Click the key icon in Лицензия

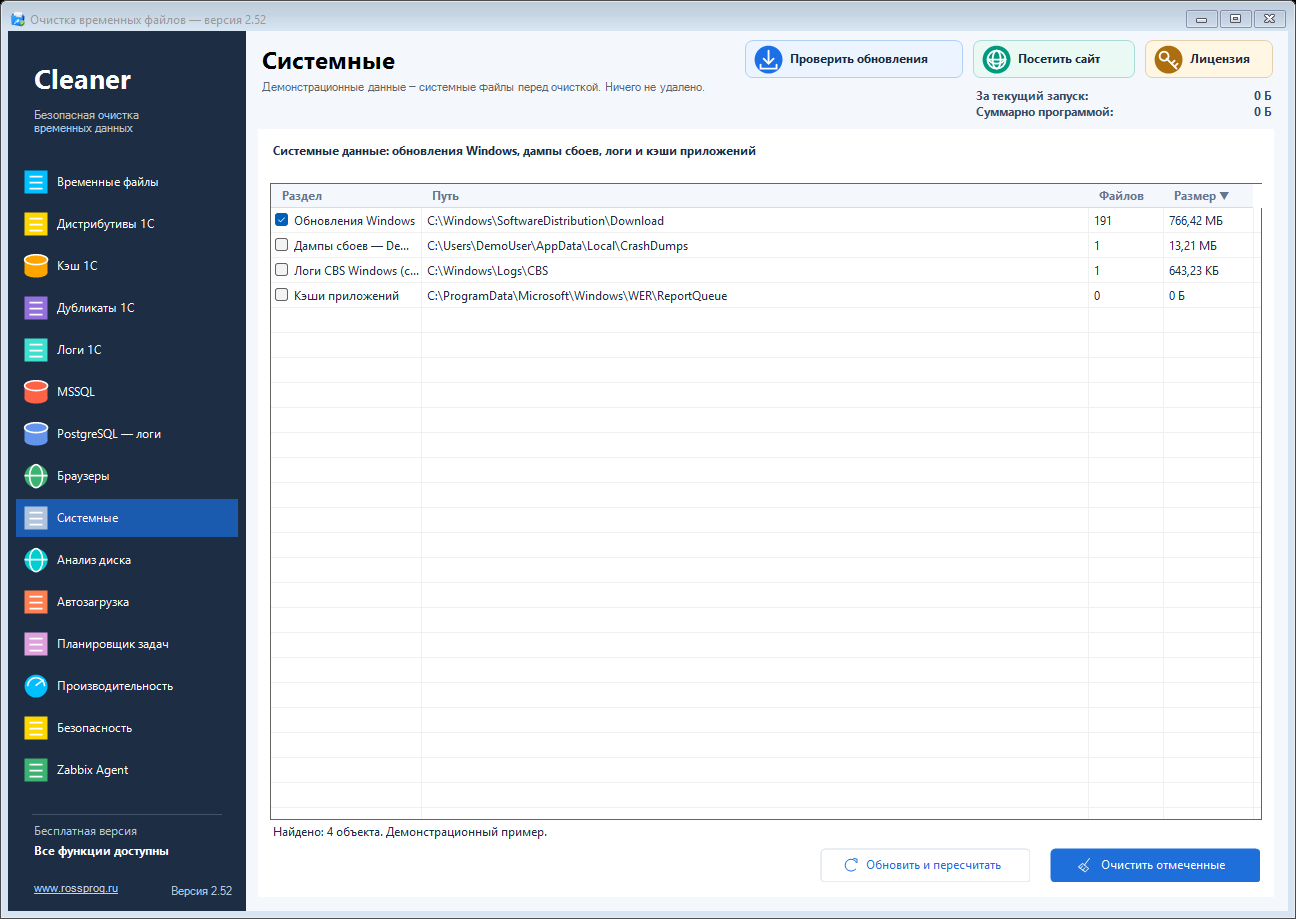[x=1168, y=59]
